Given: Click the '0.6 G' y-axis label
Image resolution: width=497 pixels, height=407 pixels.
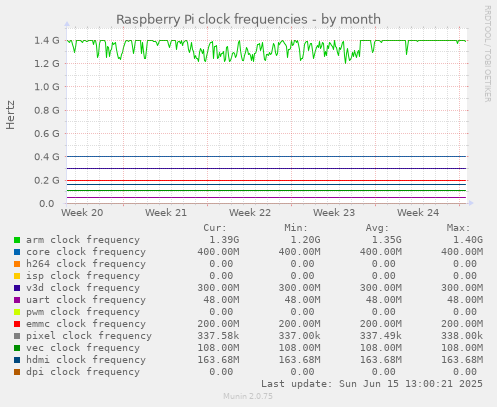Looking at the screenshot, I should tap(47, 134).
